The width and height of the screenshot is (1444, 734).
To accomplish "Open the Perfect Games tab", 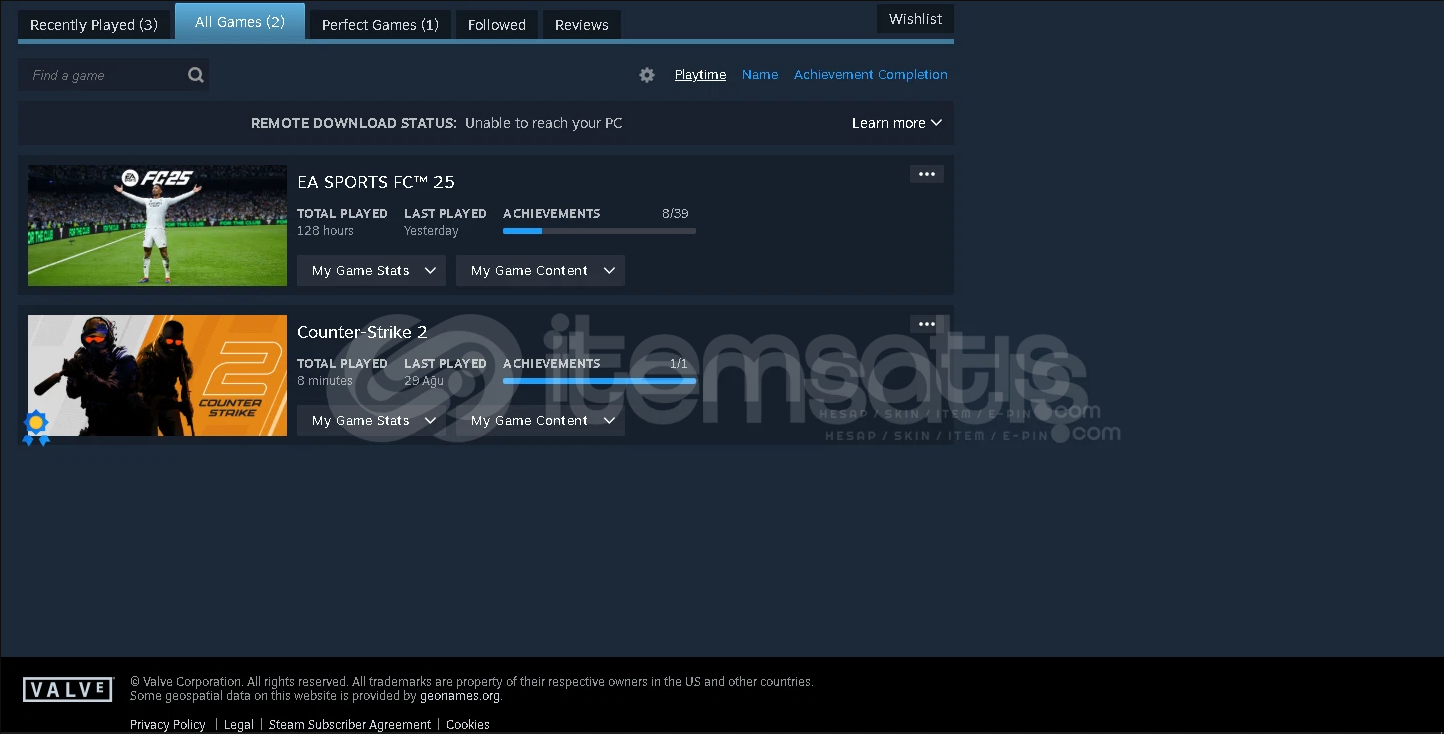I will (x=380, y=25).
